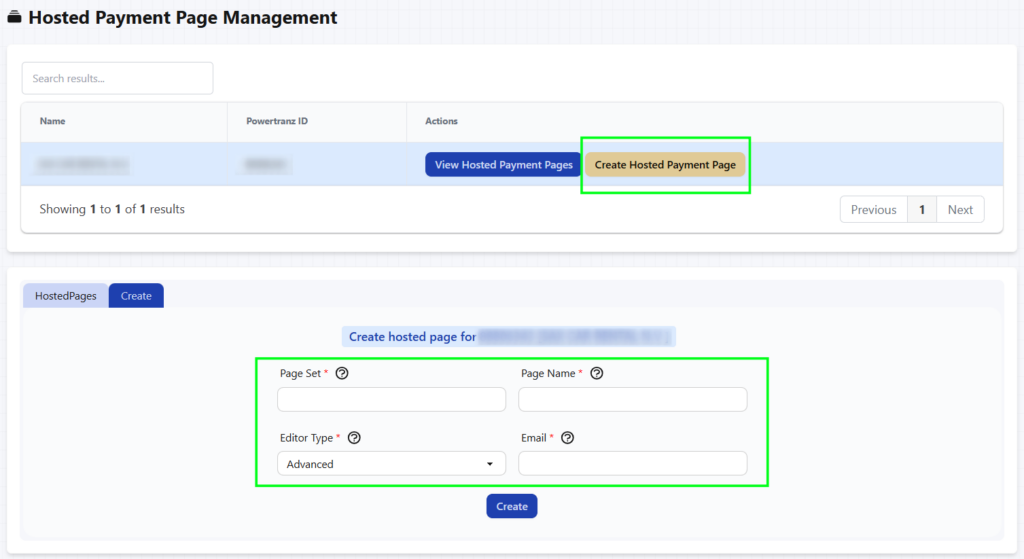Click into the Page Set text field
The width and height of the screenshot is (1024, 559).
click(x=391, y=400)
